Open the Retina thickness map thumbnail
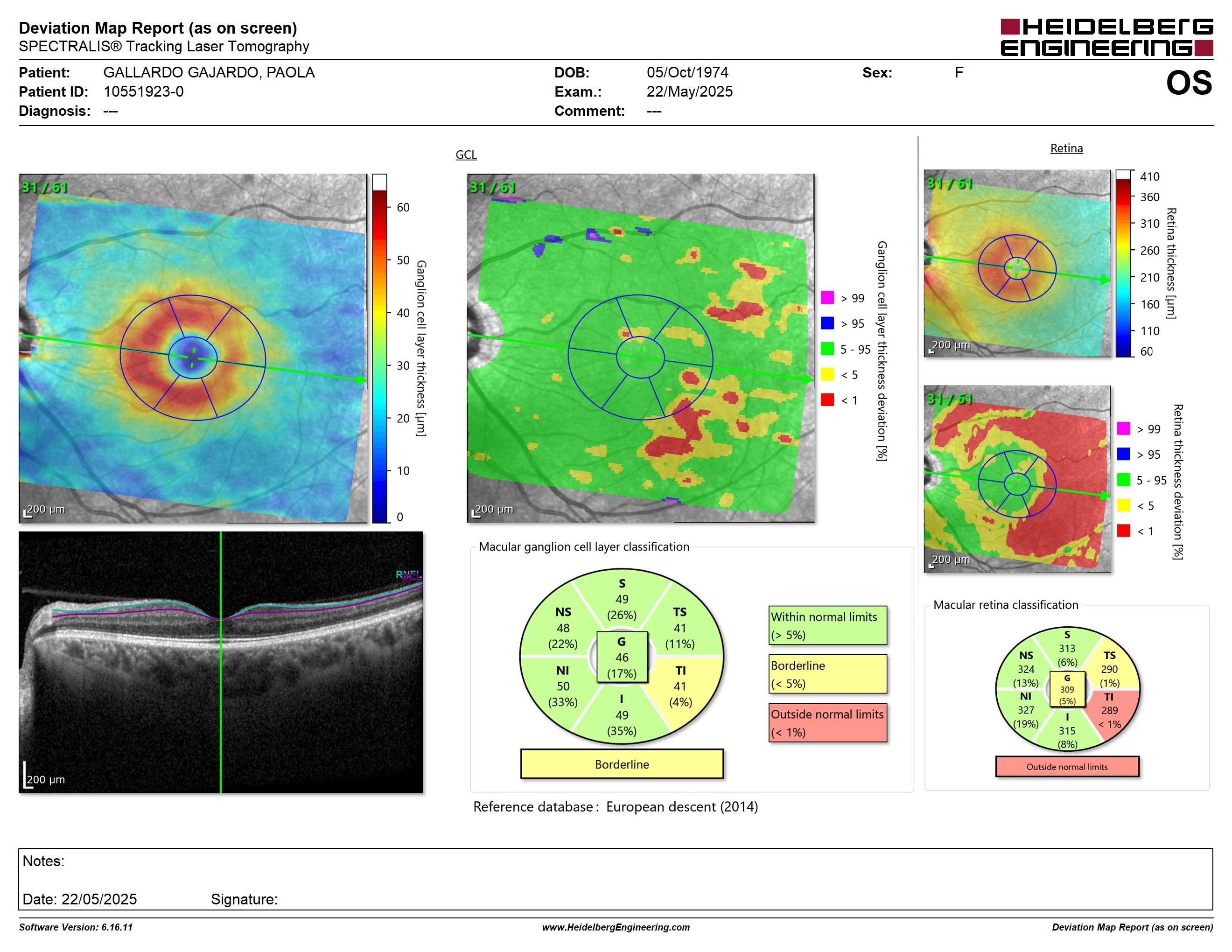Viewport: 1232px width, 952px height. tap(1017, 263)
